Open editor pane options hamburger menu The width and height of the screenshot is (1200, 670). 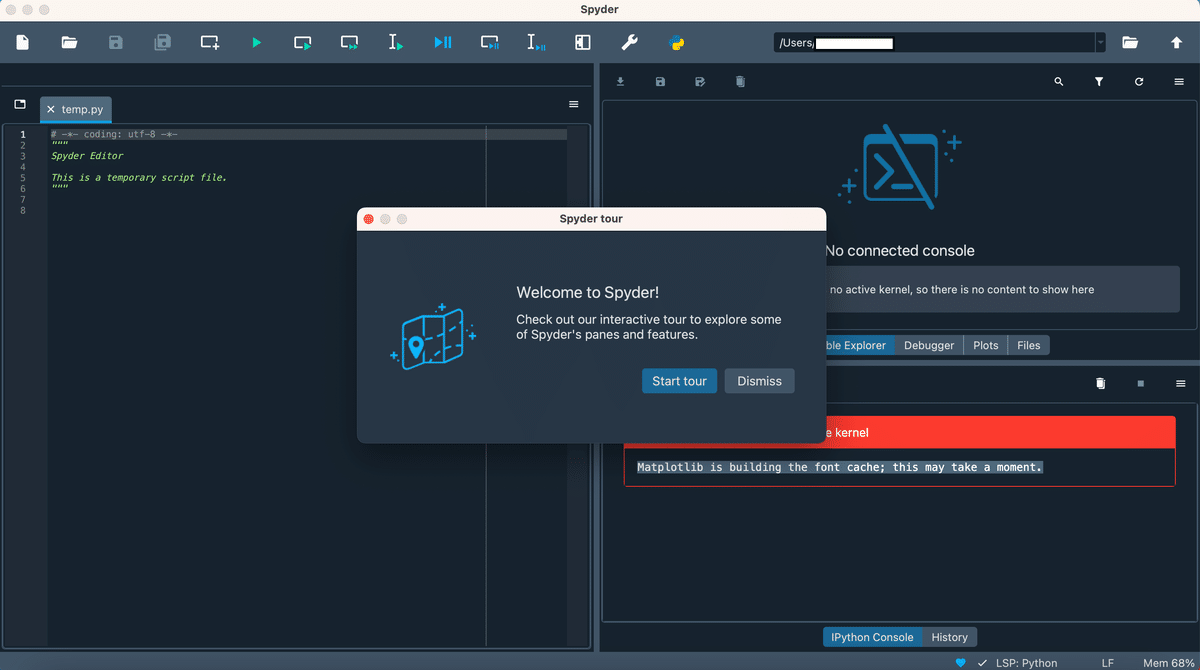574,104
